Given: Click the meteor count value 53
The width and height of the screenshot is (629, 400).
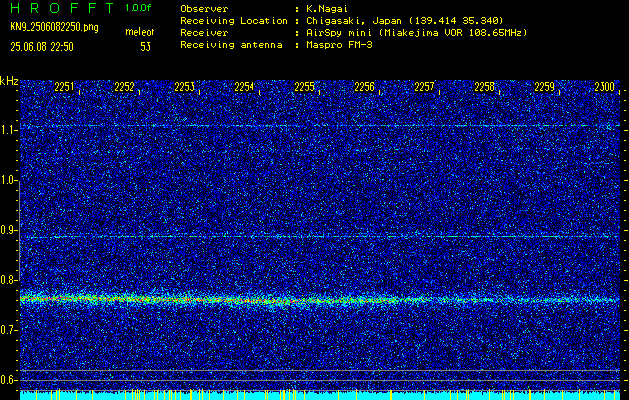Looking at the screenshot, I should coord(145,47).
